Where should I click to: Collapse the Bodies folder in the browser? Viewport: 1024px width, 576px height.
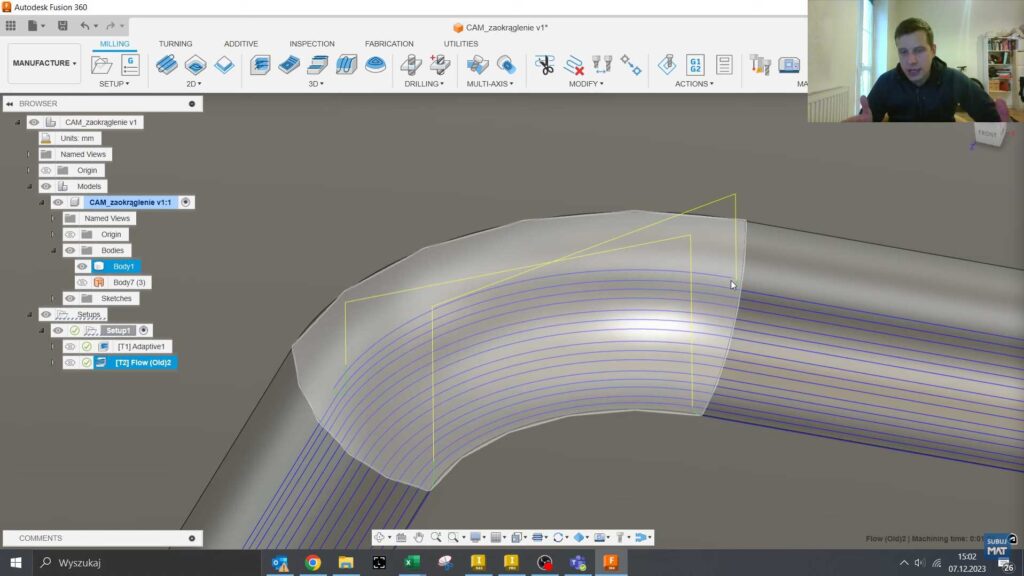coord(53,250)
